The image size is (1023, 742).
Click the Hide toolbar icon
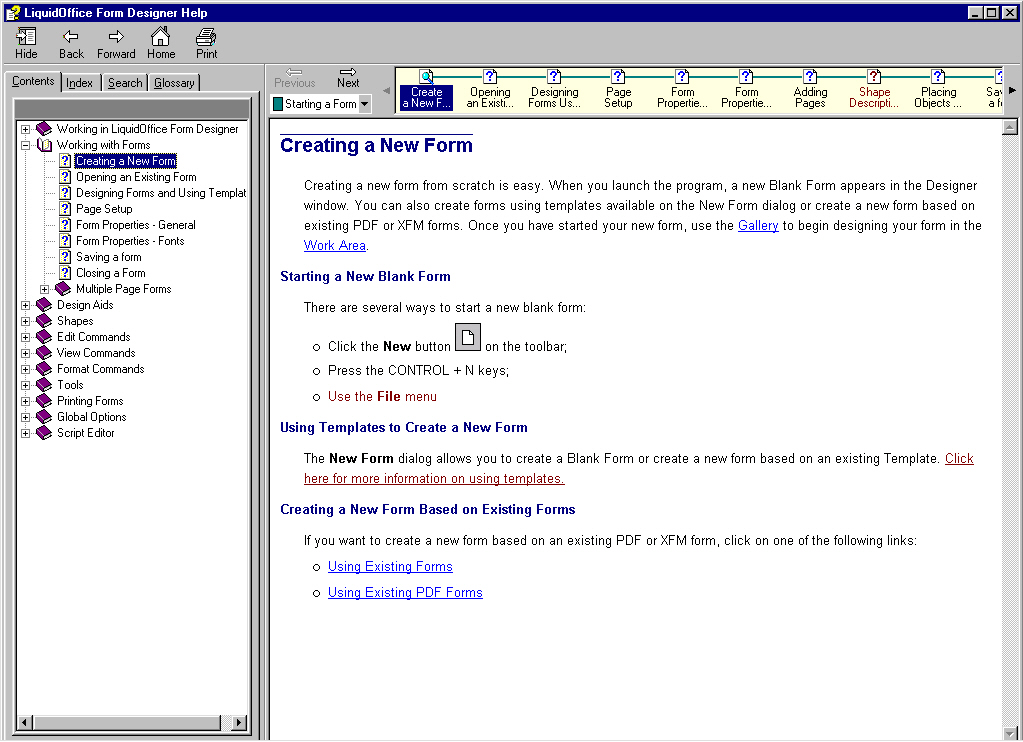[26, 37]
